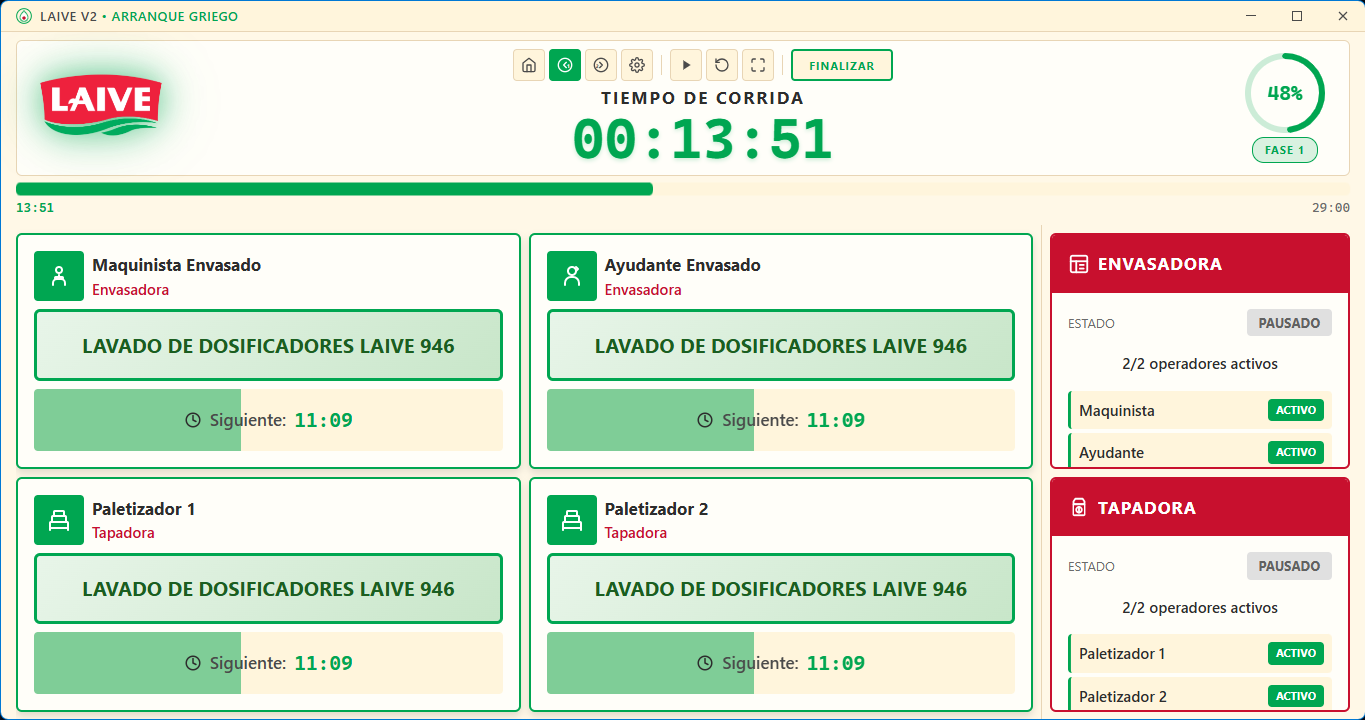Click the operator icon on the Maquinista Envasado card

tap(59, 276)
